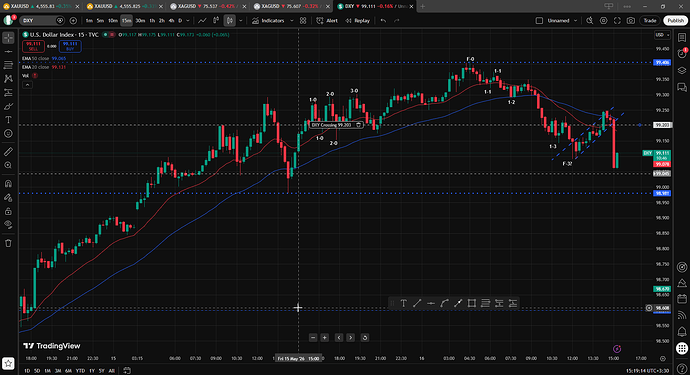Open the Trade panel button
Viewport: 690px width, 375px height.
650,21
